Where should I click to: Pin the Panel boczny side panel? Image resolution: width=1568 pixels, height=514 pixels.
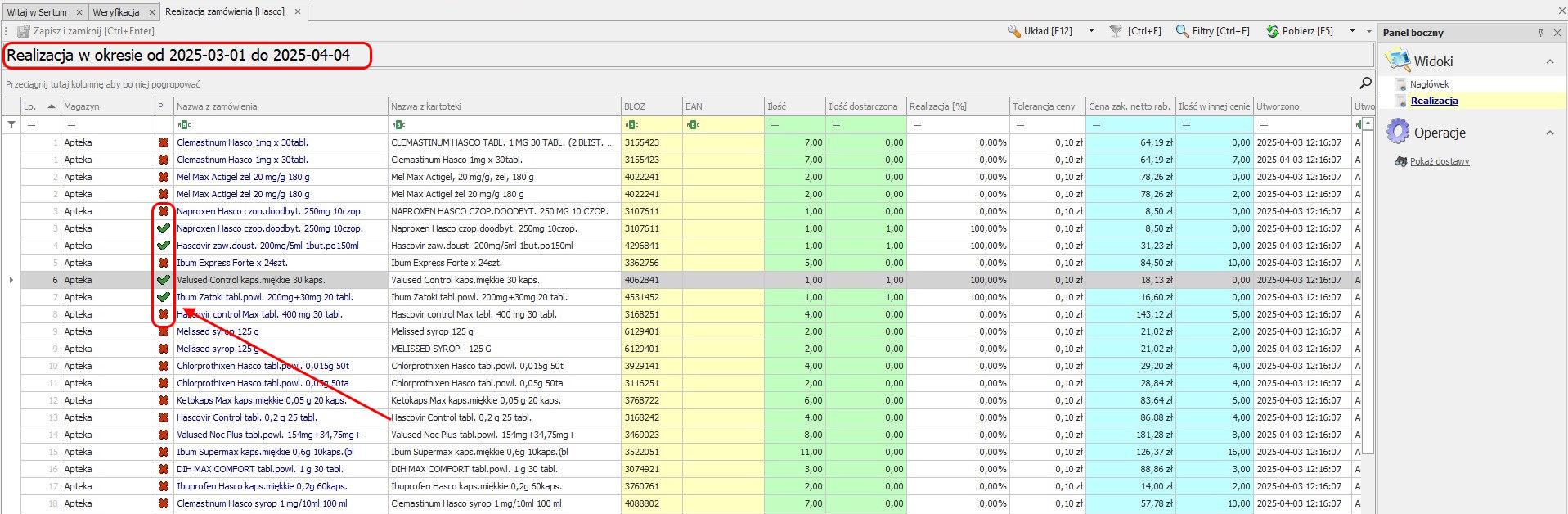click(1540, 33)
